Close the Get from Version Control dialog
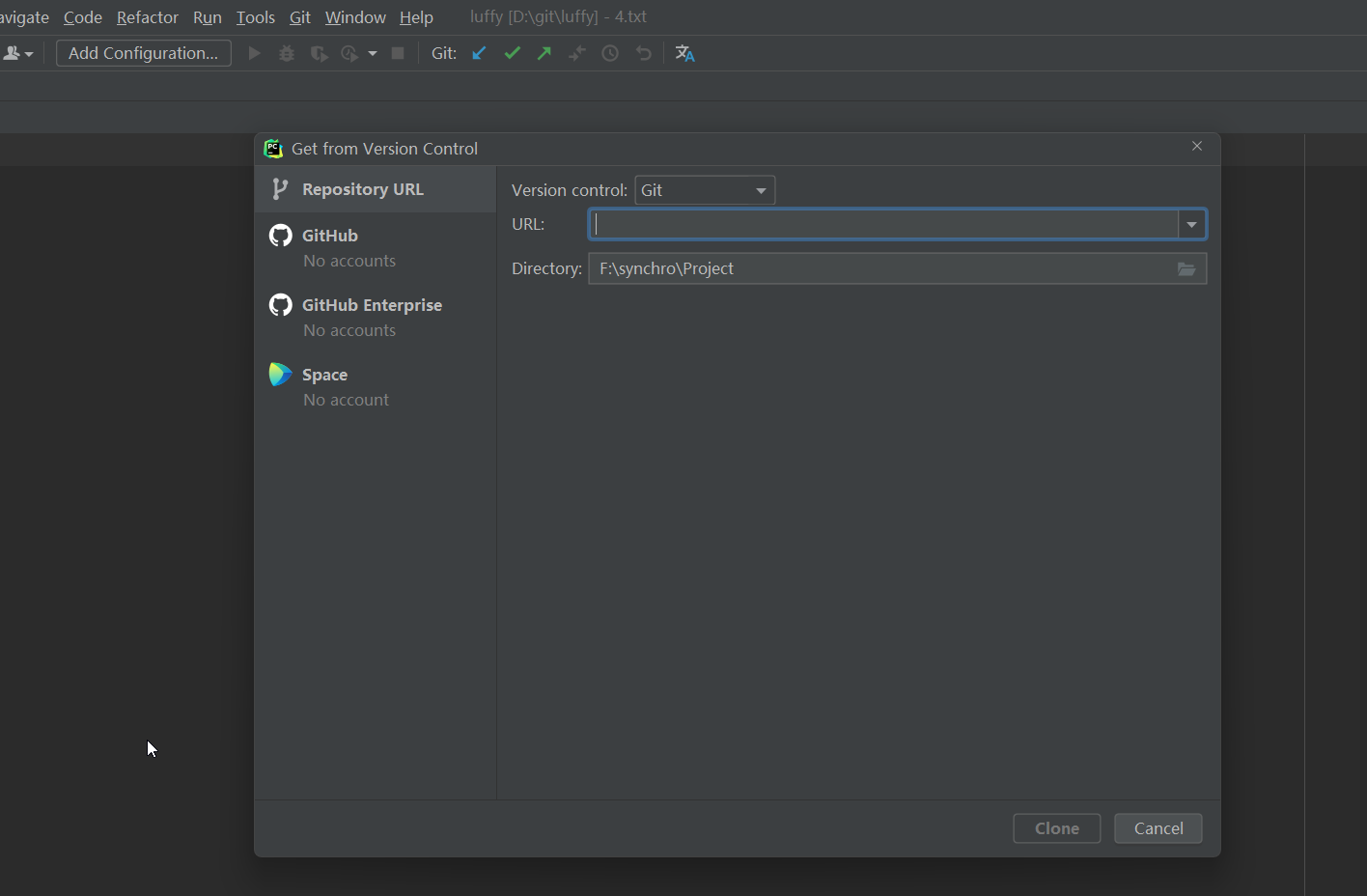 click(x=1197, y=147)
